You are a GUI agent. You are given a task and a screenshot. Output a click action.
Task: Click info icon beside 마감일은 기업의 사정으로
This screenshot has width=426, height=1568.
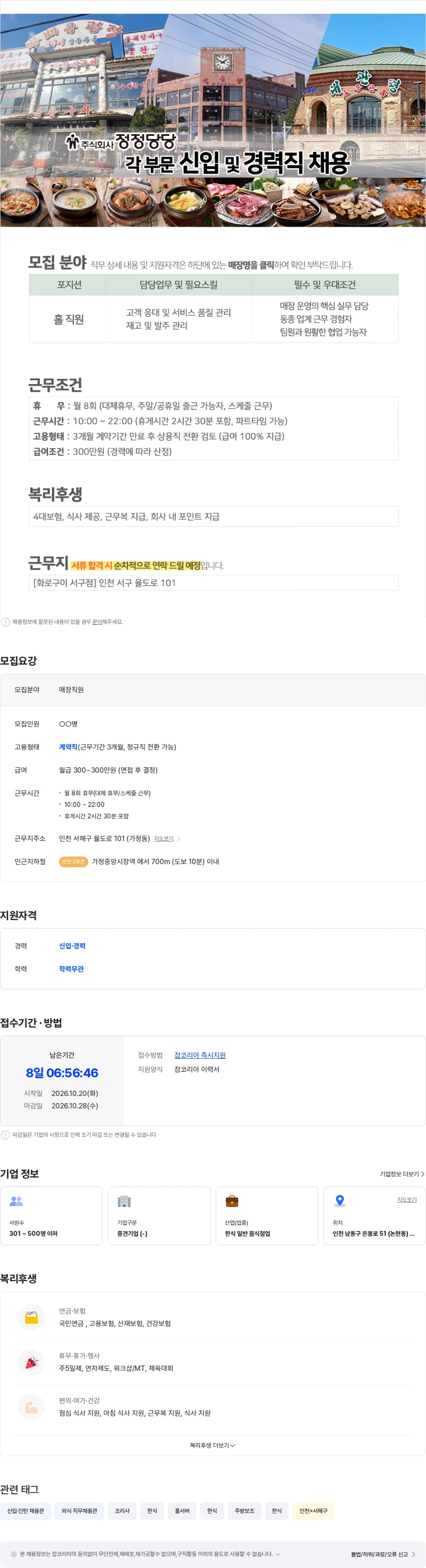tap(5, 1135)
